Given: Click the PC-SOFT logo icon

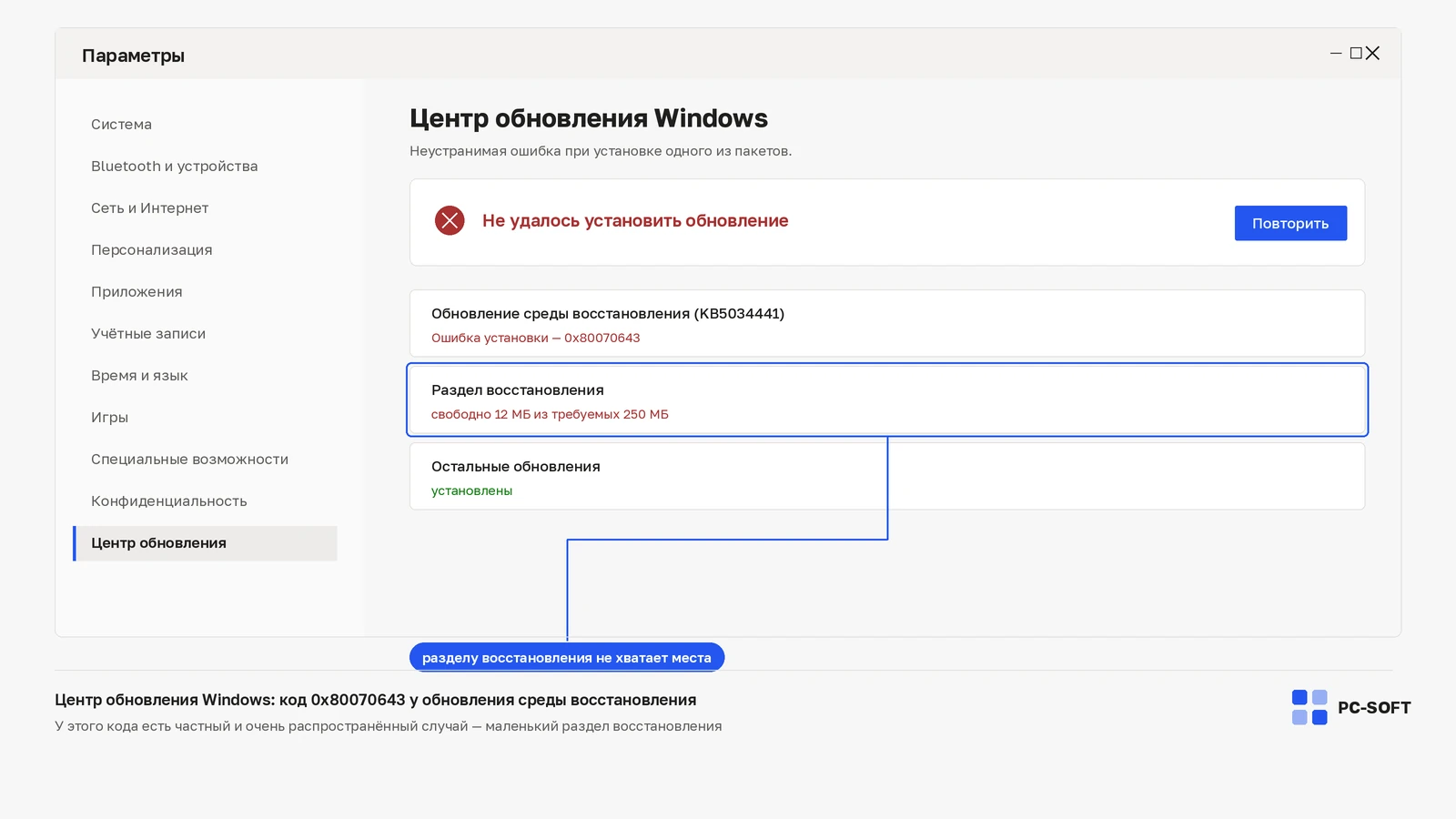Looking at the screenshot, I should click(x=1309, y=707).
